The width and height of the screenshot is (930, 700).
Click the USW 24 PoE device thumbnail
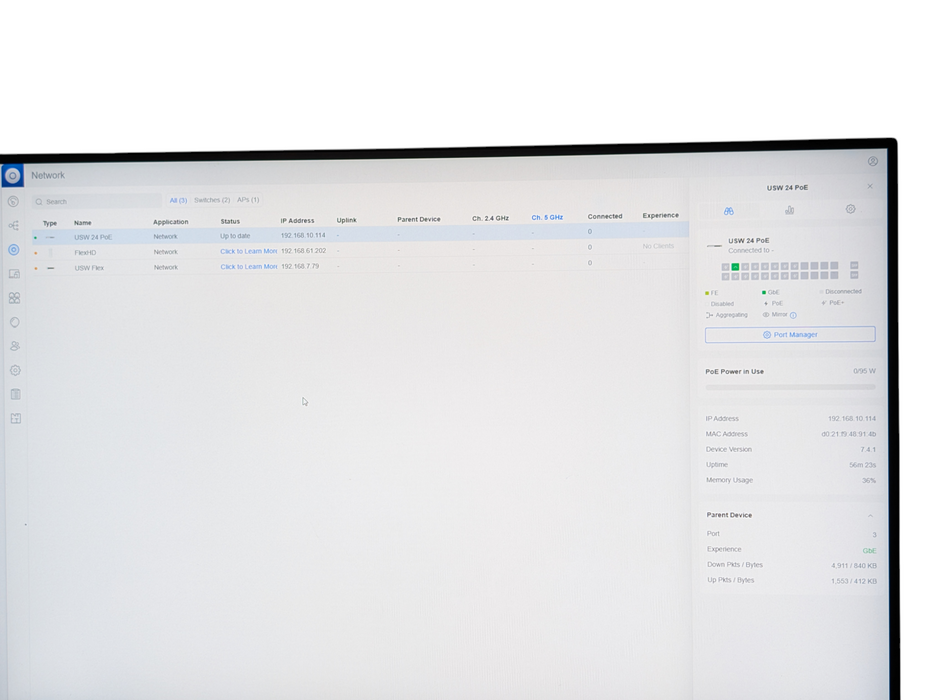click(x=715, y=246)
